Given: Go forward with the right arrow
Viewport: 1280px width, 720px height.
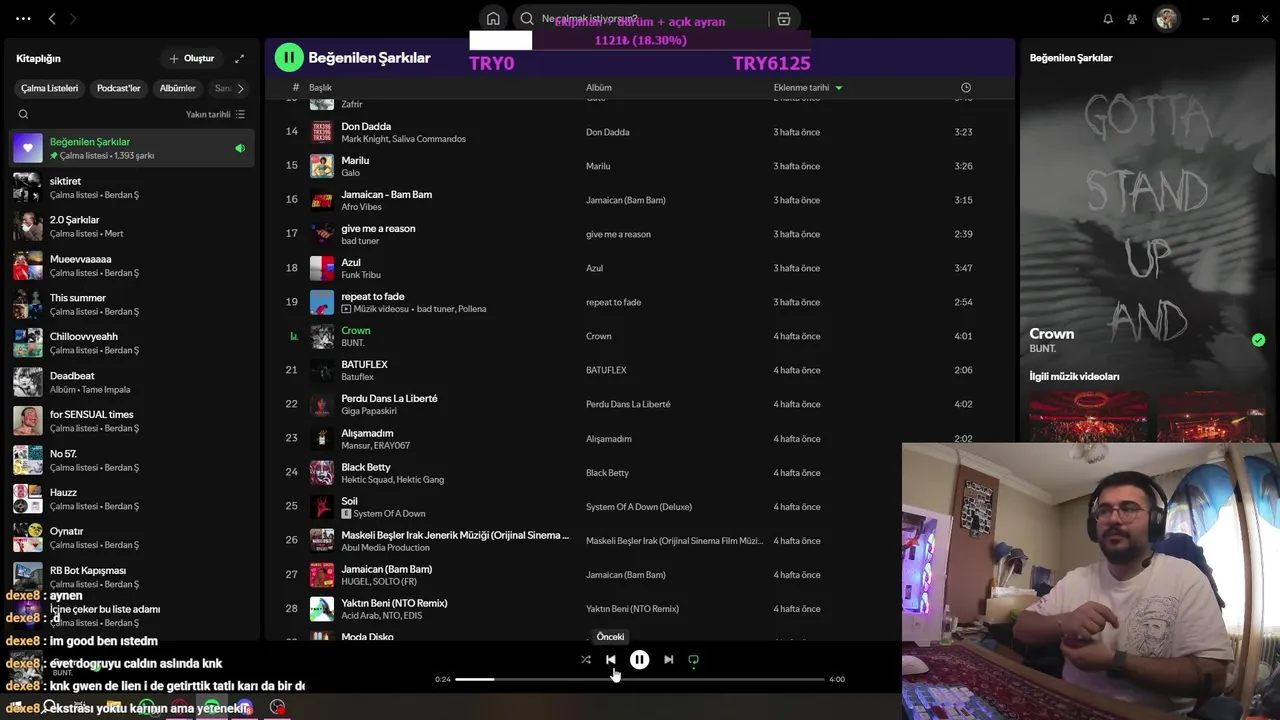Looking at the screenshot, I should (73, 18).
